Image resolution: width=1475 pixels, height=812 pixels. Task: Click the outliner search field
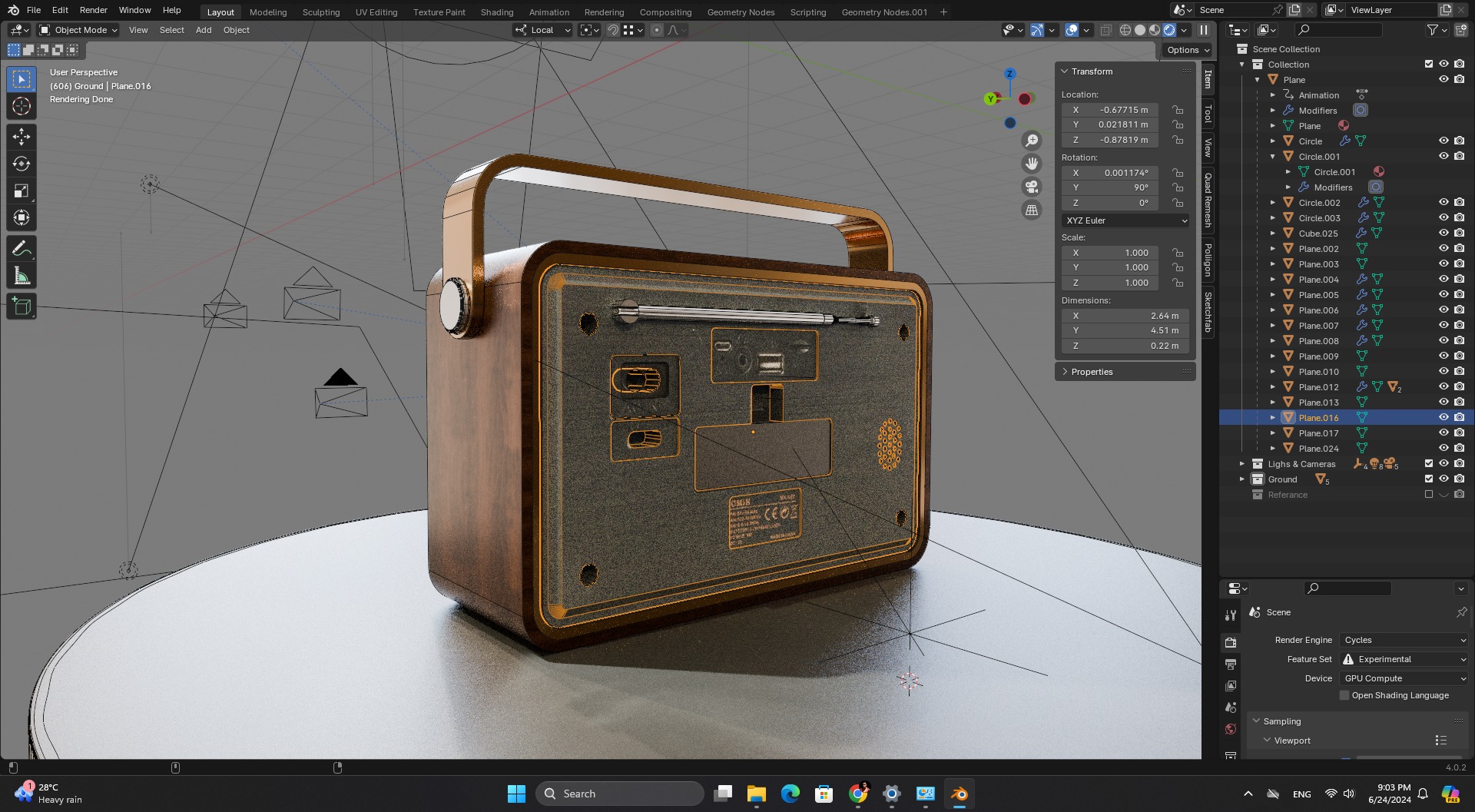click(x=1339, y=30)
